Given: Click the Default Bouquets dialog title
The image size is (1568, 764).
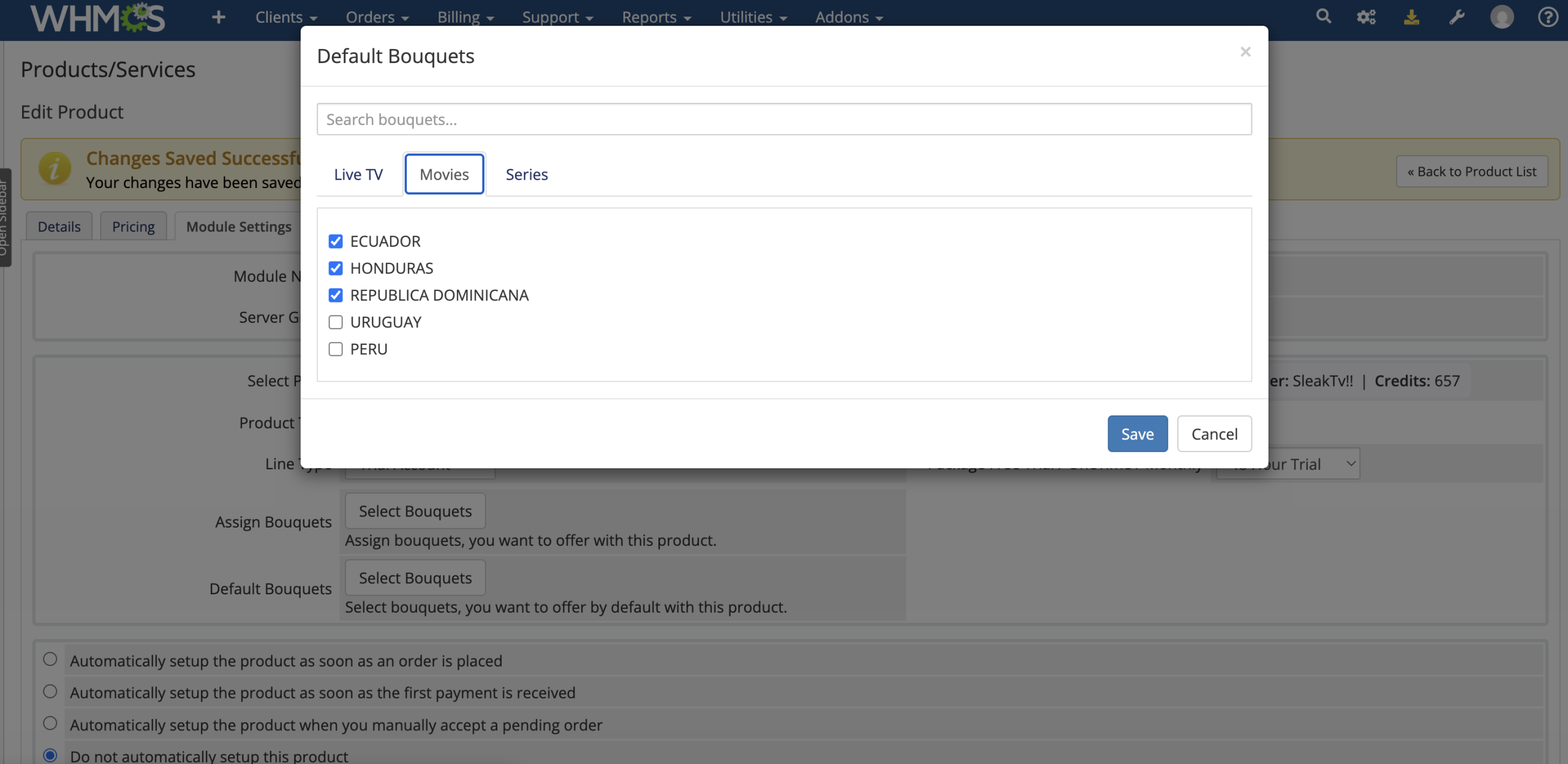Looking at the screenshot, I should click(396, 56).
